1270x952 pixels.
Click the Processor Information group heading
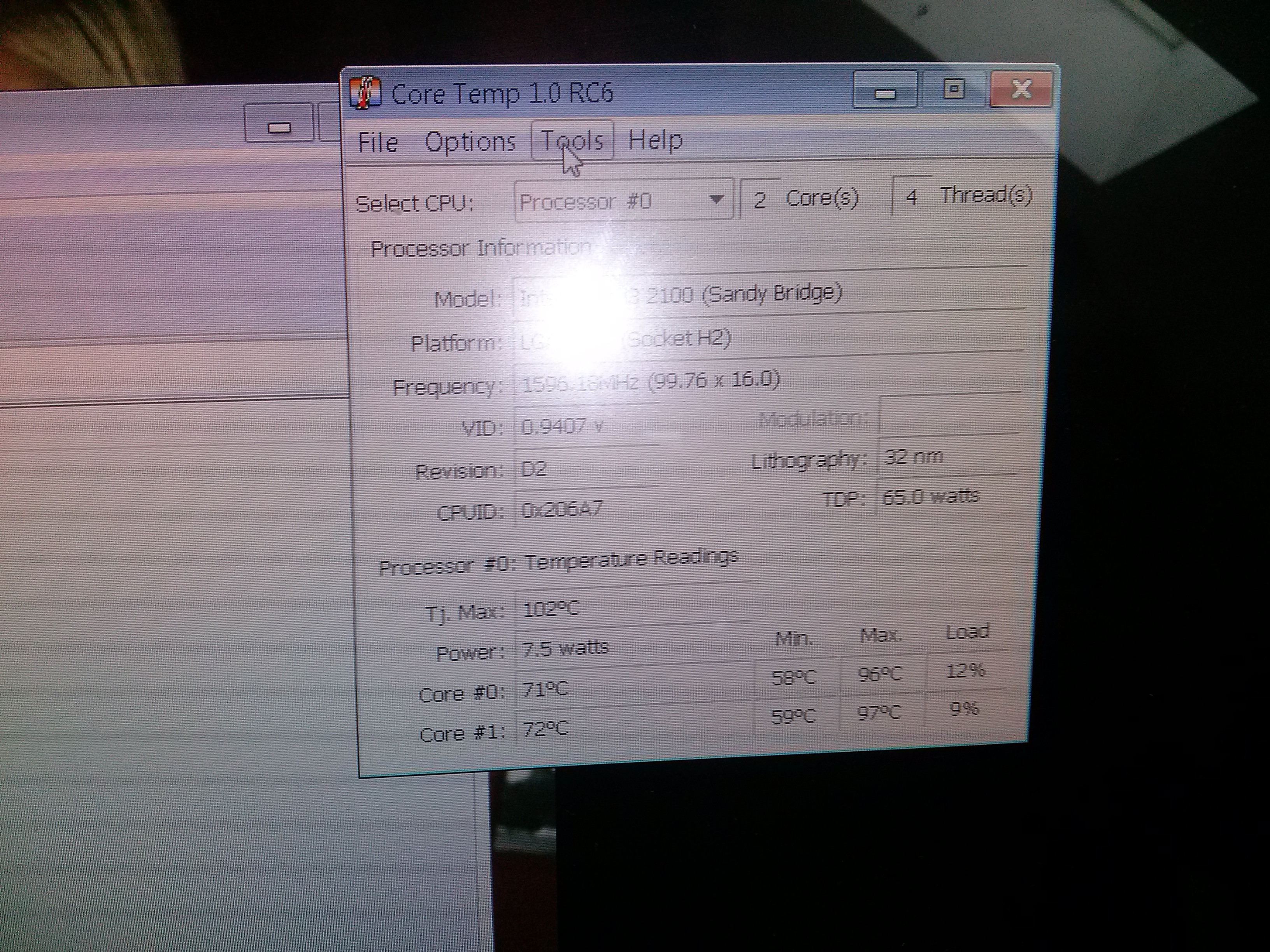coord(481,248)
